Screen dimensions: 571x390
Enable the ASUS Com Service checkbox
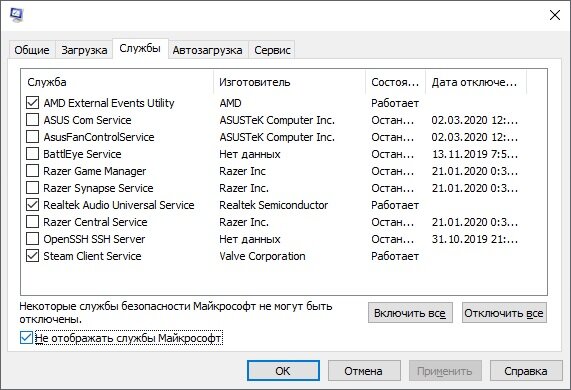click(x=32, y=120)
